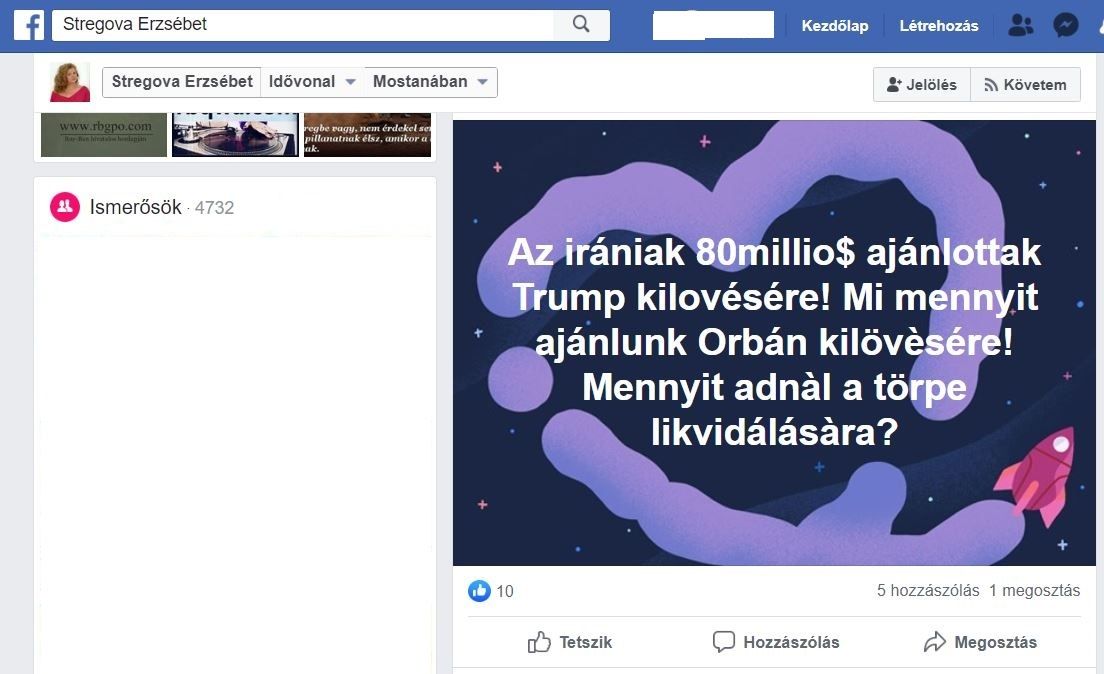This screenshot has width=1104, height=674.
Task: Open the friend requests icon
Action: pyautogui.click(x=1020, y=26)
